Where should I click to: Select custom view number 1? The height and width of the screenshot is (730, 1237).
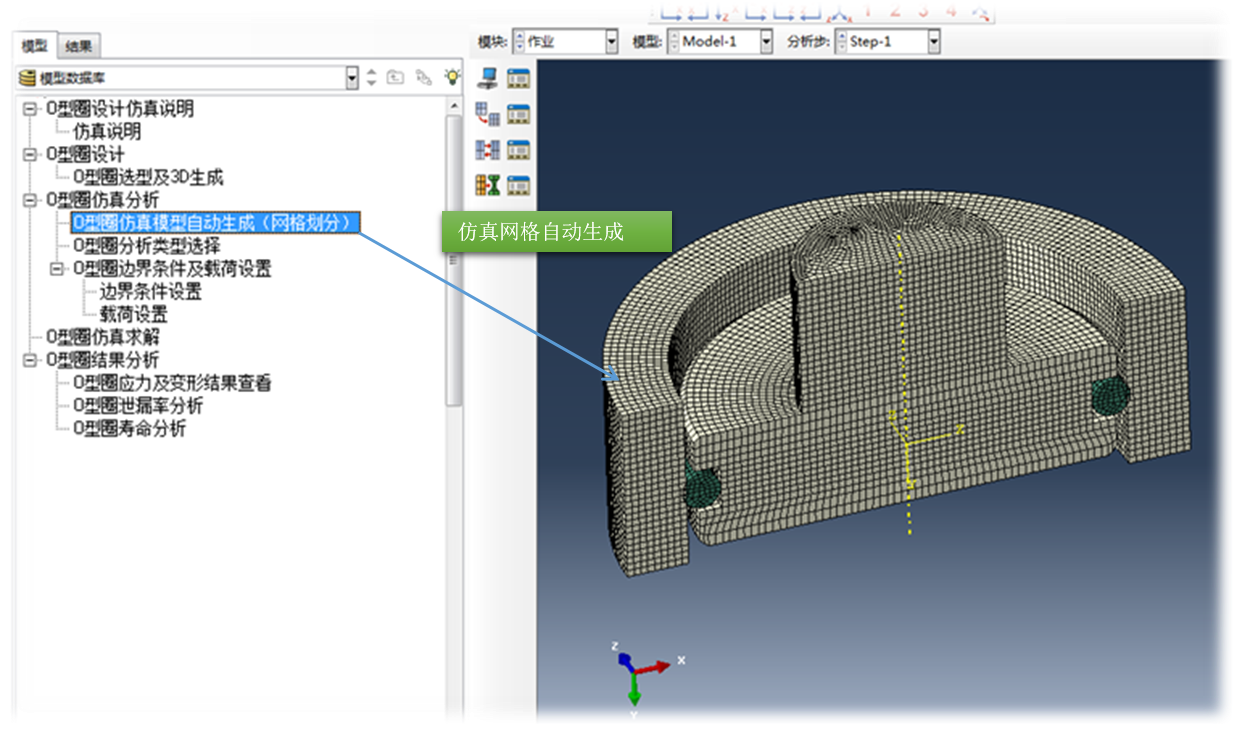pyautogui.click(x=867, y=10)
